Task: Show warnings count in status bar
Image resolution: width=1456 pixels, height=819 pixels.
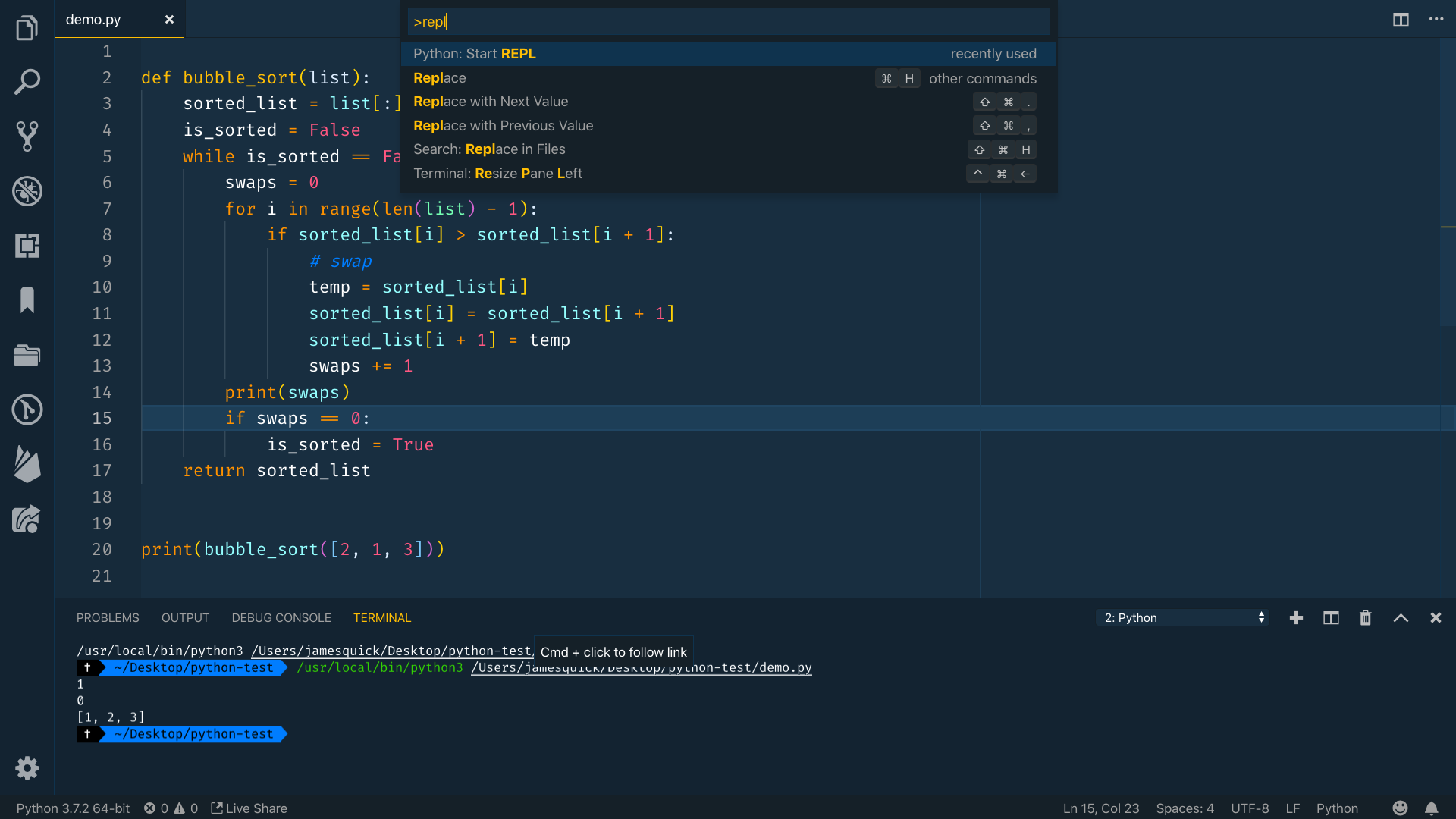Action: tap(186, 808)
